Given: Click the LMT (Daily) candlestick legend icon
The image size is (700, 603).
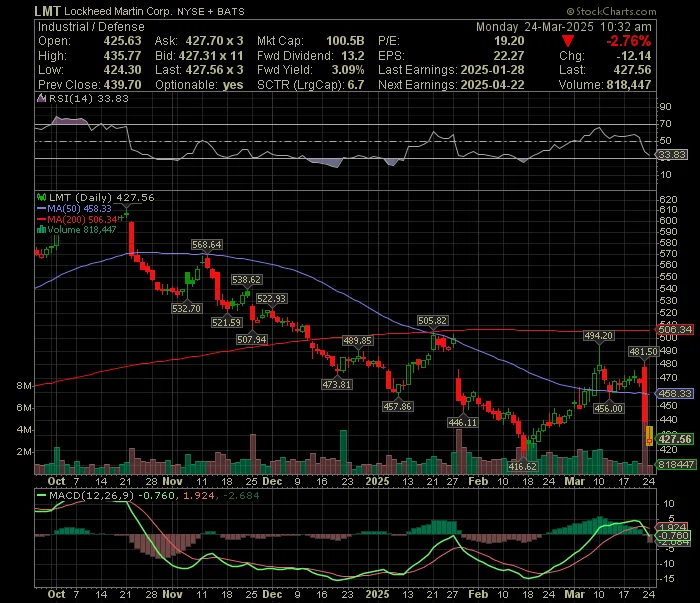Looking at the screenshot, I should click(x=42, y=197).
